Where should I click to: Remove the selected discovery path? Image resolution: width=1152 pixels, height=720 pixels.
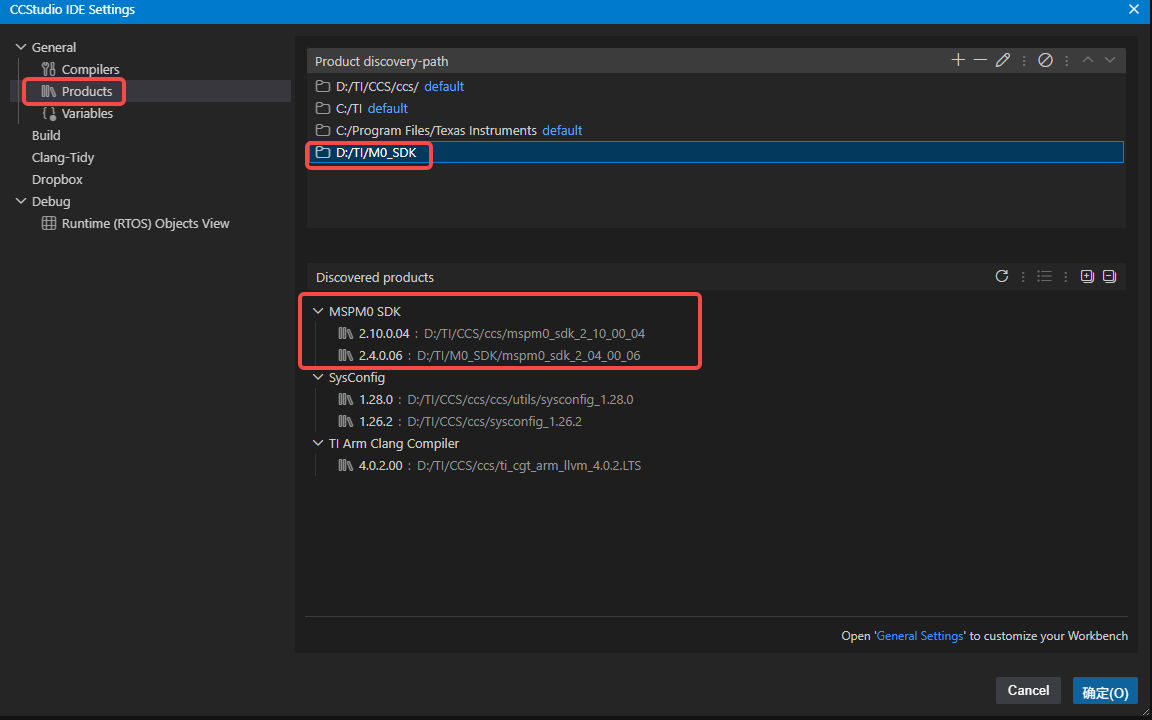click(980, 60)
